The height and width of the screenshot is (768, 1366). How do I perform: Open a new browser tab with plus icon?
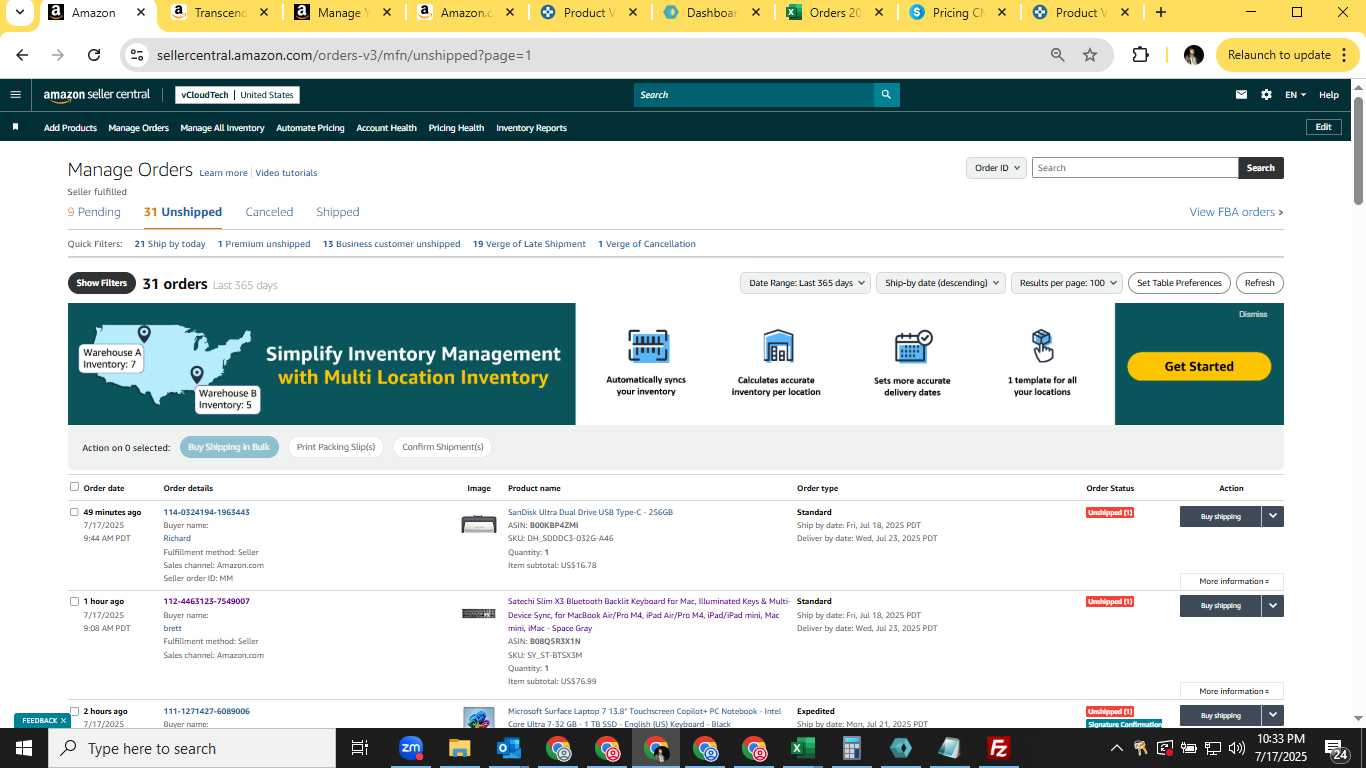pos(1160,13)
